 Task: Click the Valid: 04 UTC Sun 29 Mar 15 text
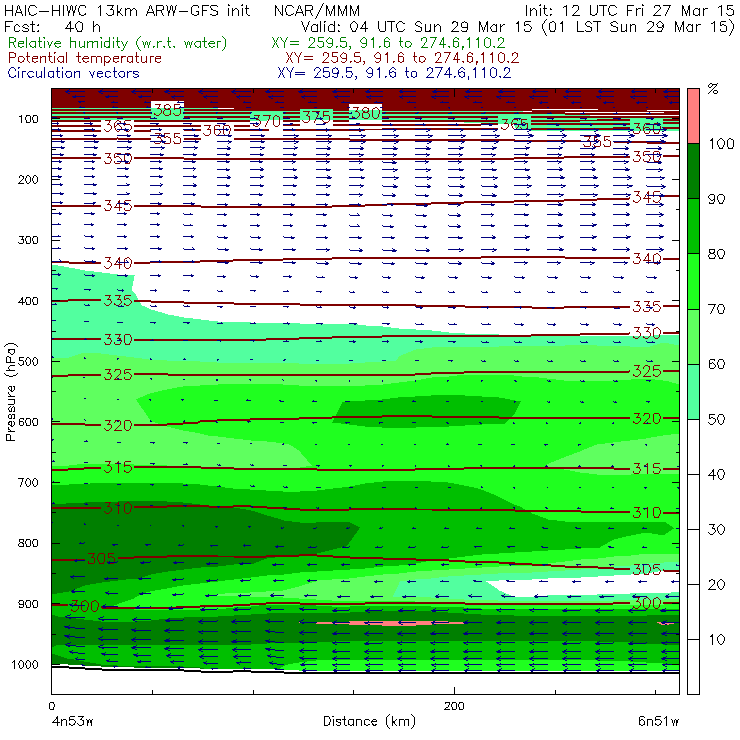coord(417,26)
